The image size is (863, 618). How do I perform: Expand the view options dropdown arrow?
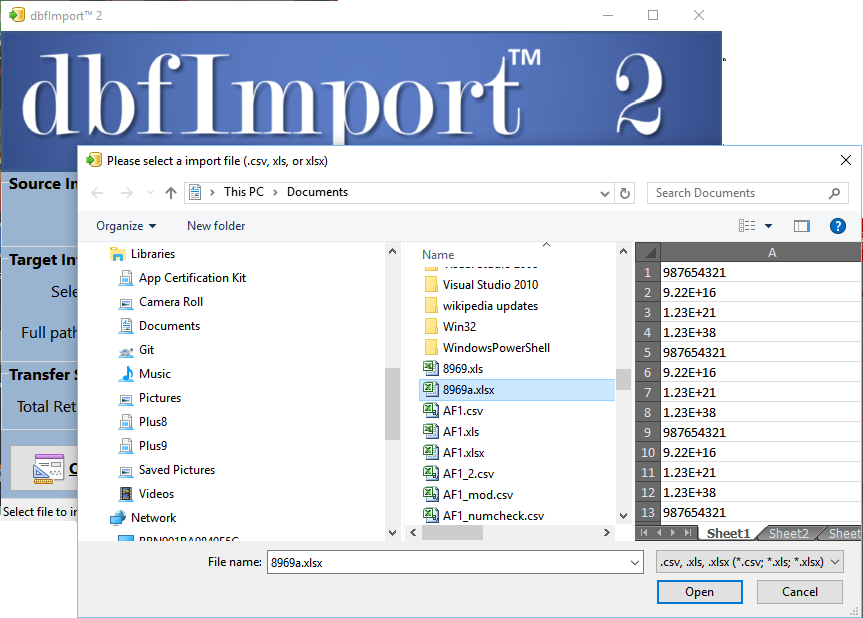pyautogui.click(x=768, y=226)
